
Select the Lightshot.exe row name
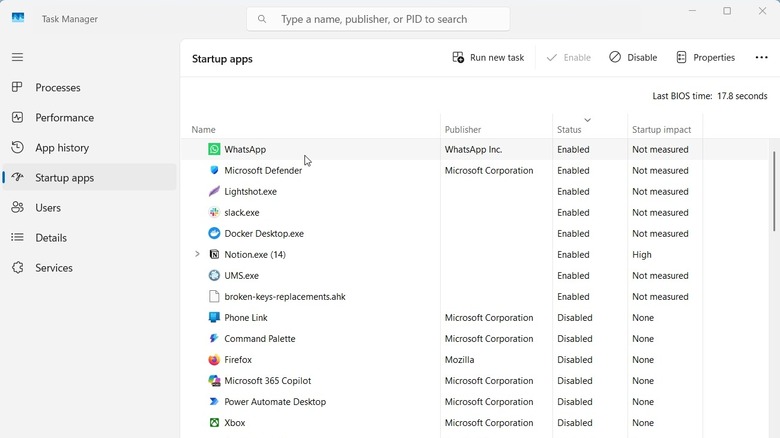point(250,192)
